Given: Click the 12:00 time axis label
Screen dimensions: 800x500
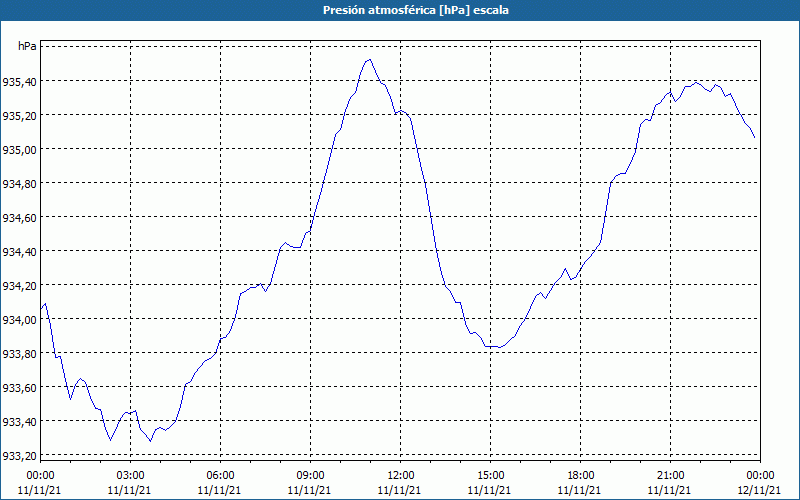Looking at the screenshot, I should coord(400,476).
